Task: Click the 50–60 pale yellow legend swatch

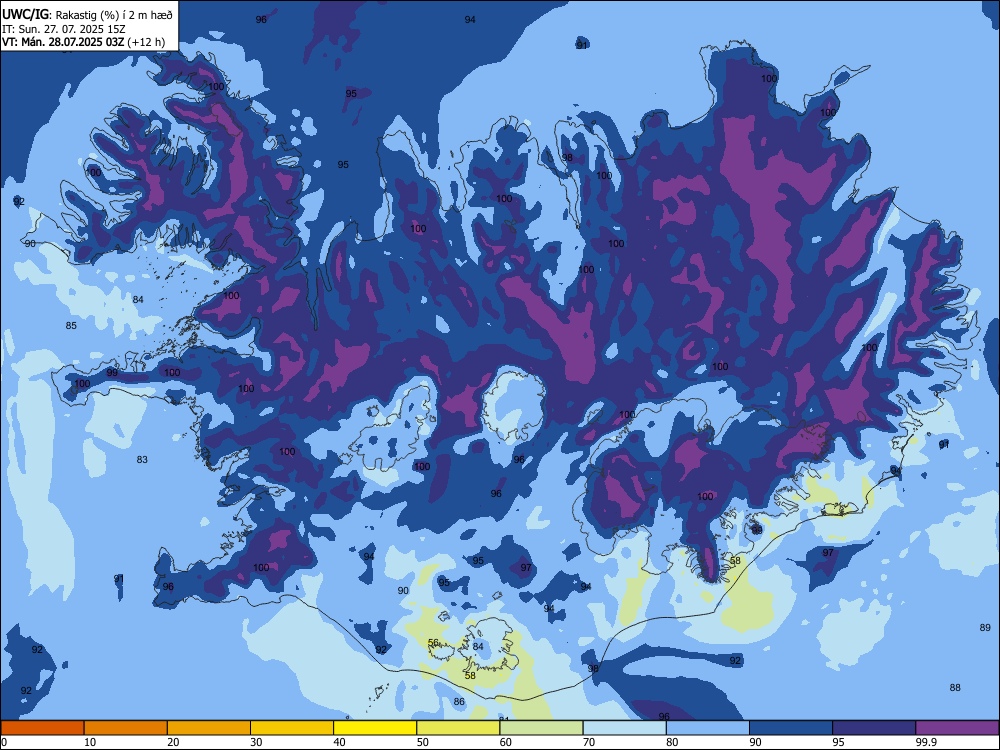Action: 458,728
